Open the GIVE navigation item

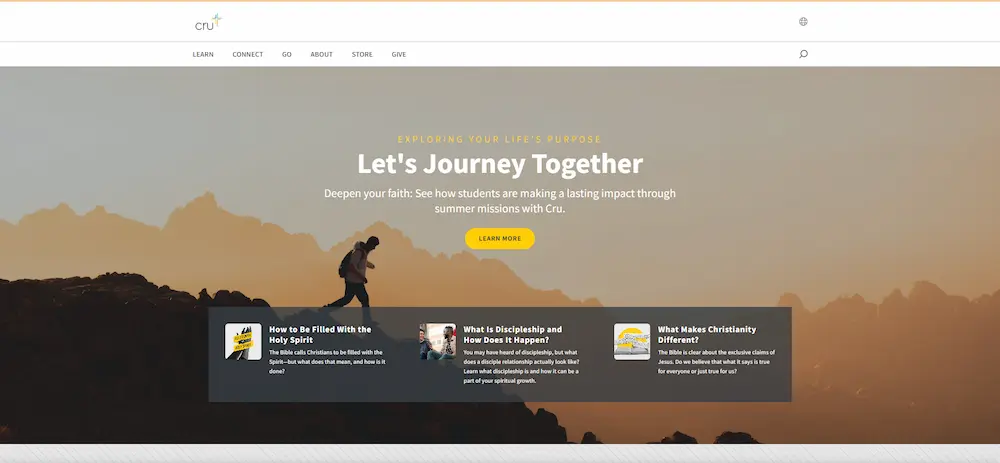pos(399,54)
